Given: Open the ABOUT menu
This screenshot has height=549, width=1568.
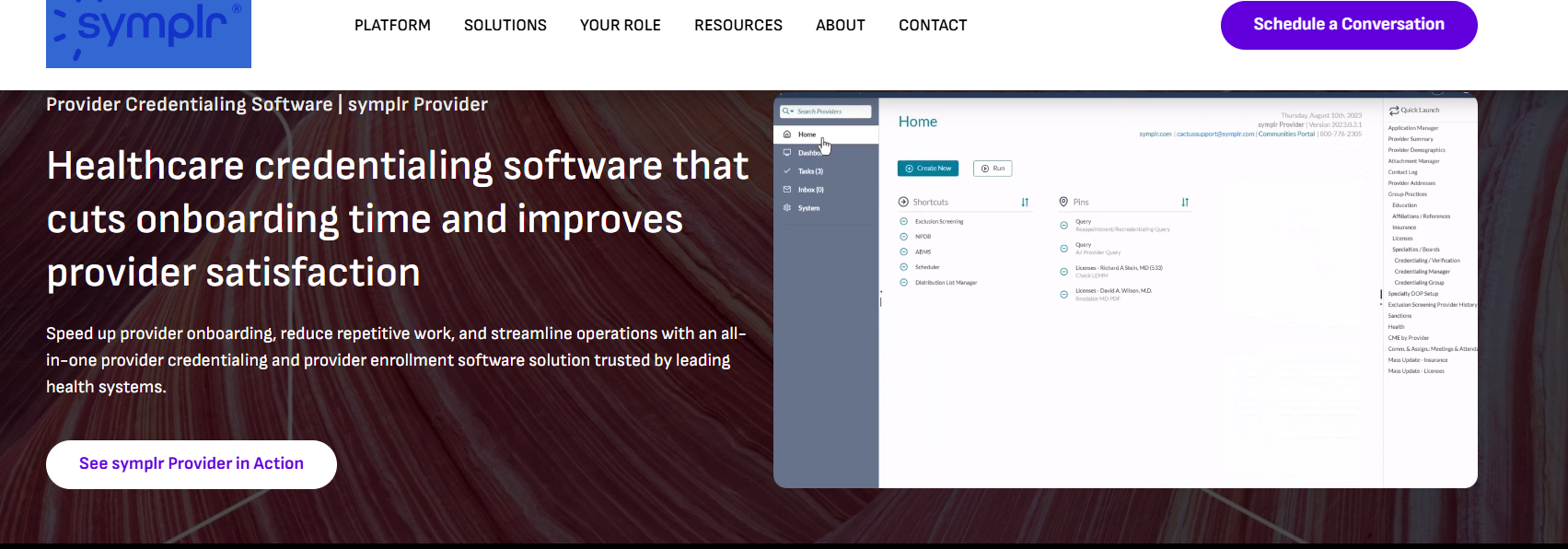Looking at the screenshot, I should (x=841, y=26).
